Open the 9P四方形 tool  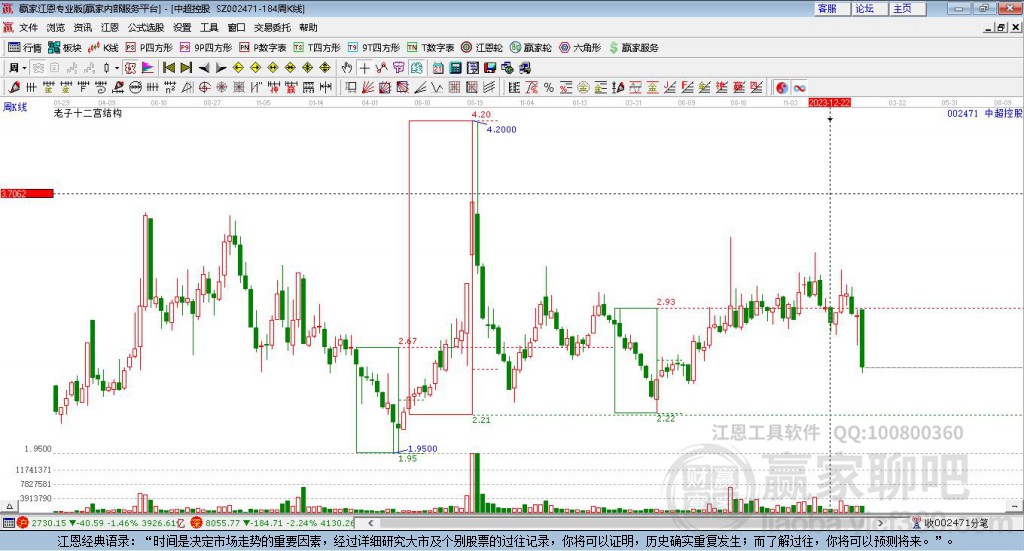pos(205,48)
